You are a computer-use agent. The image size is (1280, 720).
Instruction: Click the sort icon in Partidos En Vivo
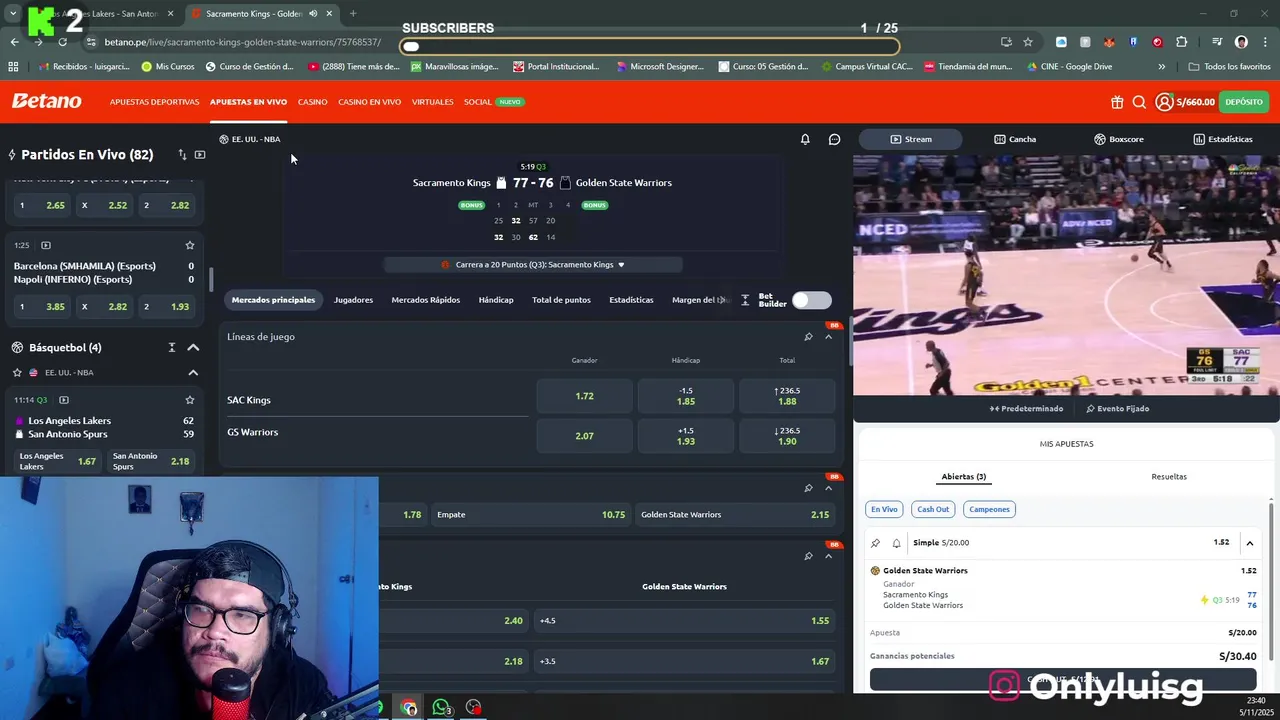coord(182,155)
